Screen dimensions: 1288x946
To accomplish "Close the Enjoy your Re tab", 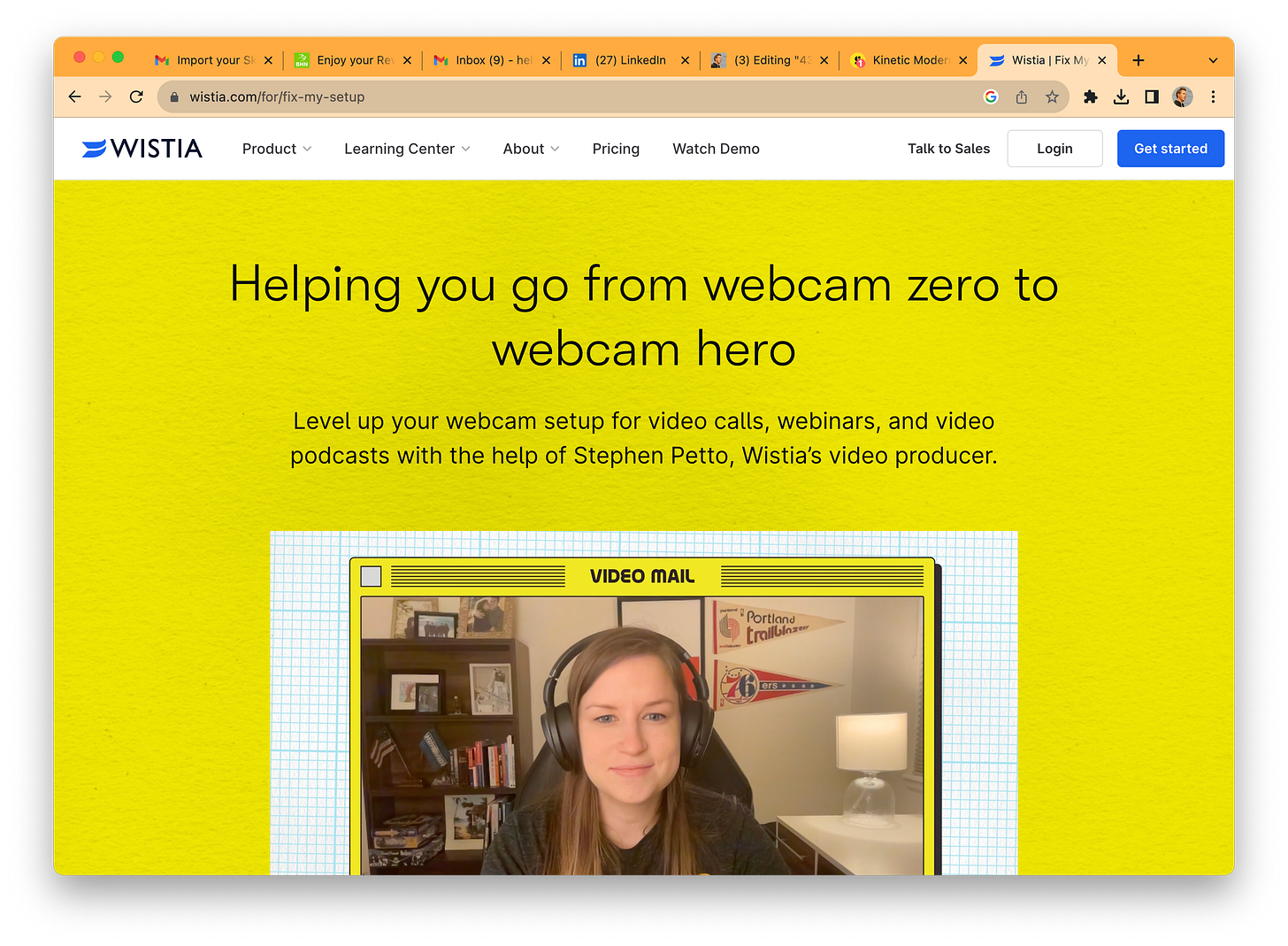I will (x=407, y=60).
